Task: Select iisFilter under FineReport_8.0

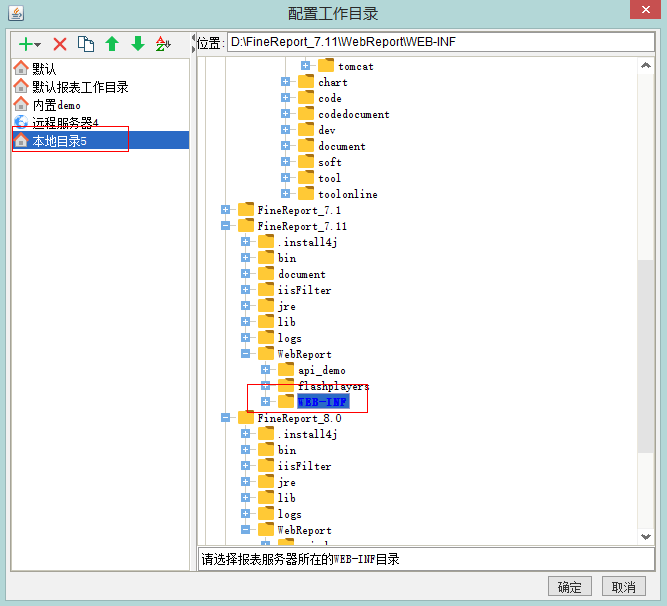Action: (304, 466)
